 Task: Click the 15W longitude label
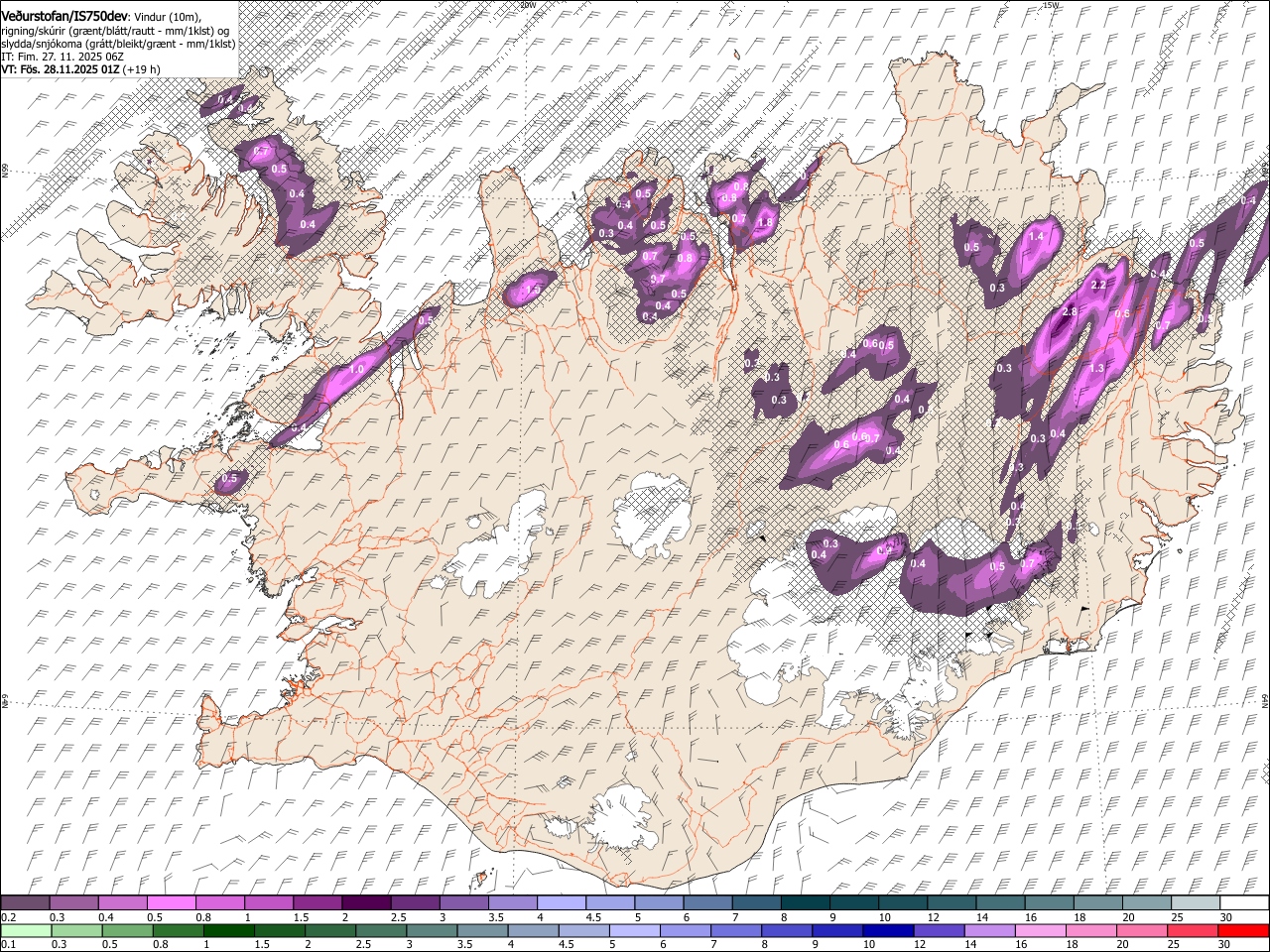[x=1051, y=5]
